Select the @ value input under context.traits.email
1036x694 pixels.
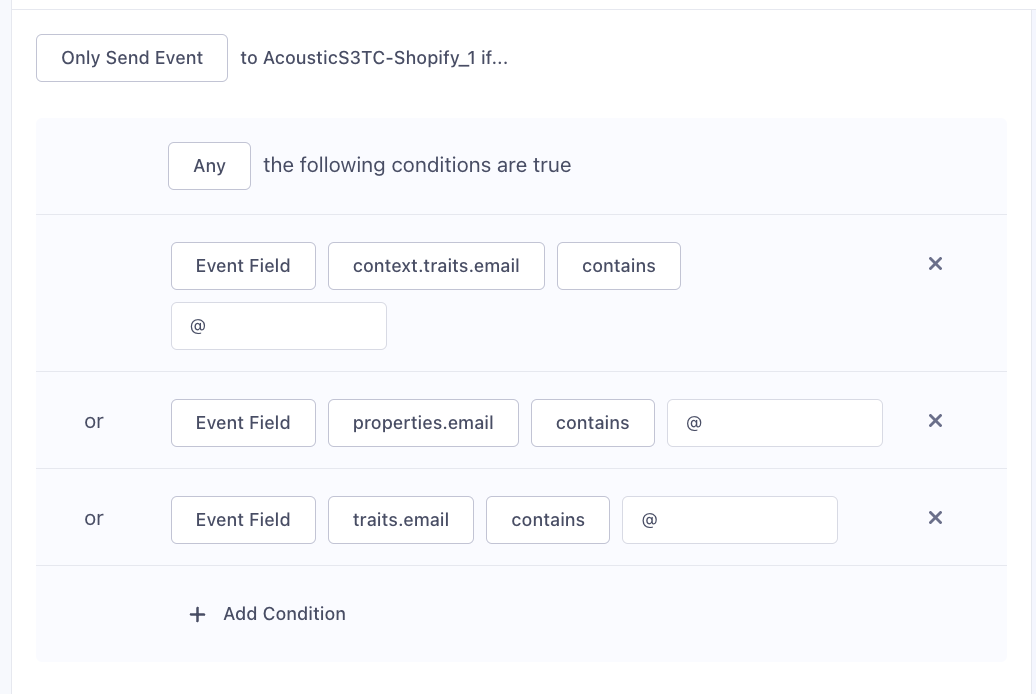click(x=279, y=325)
